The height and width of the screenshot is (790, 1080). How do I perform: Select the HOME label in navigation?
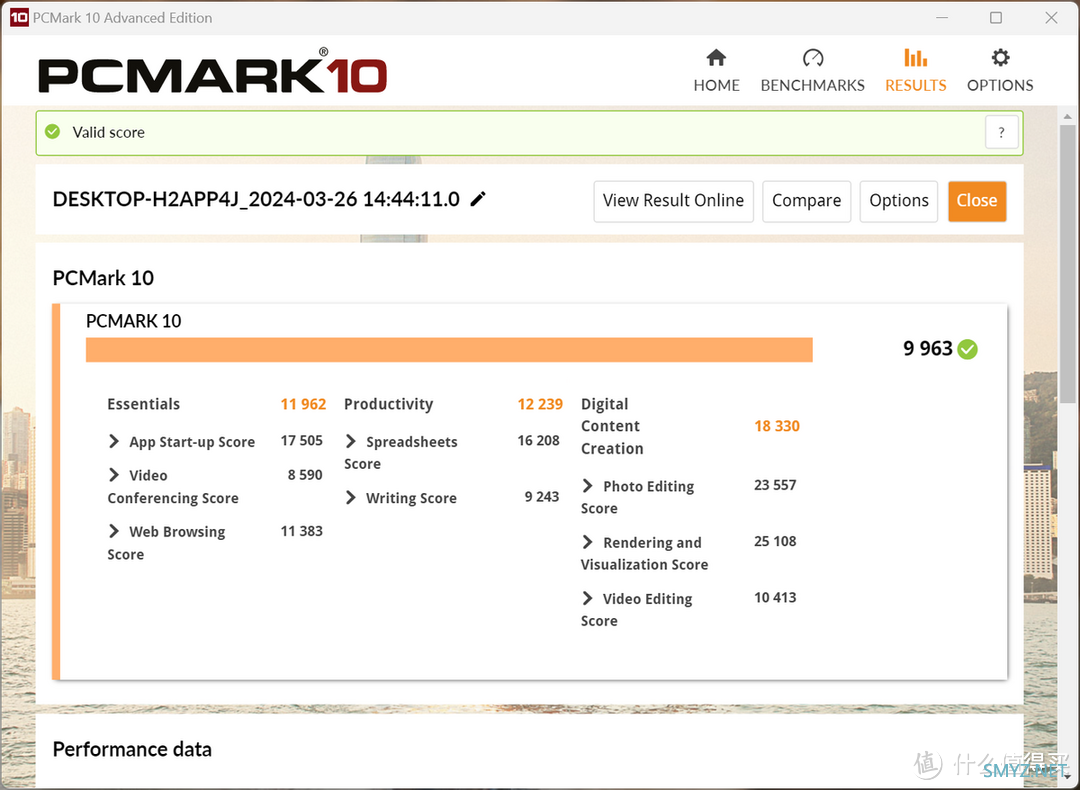point(716,85)
